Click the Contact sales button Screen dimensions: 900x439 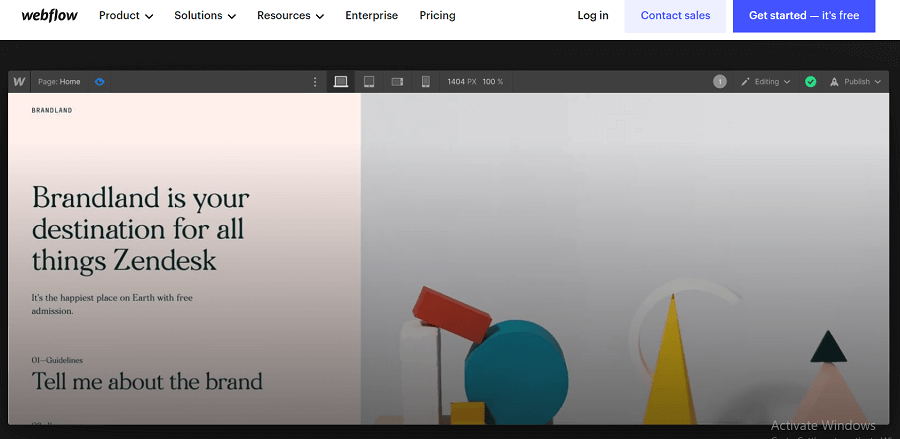pyautogui.click(x=675, y=15)
